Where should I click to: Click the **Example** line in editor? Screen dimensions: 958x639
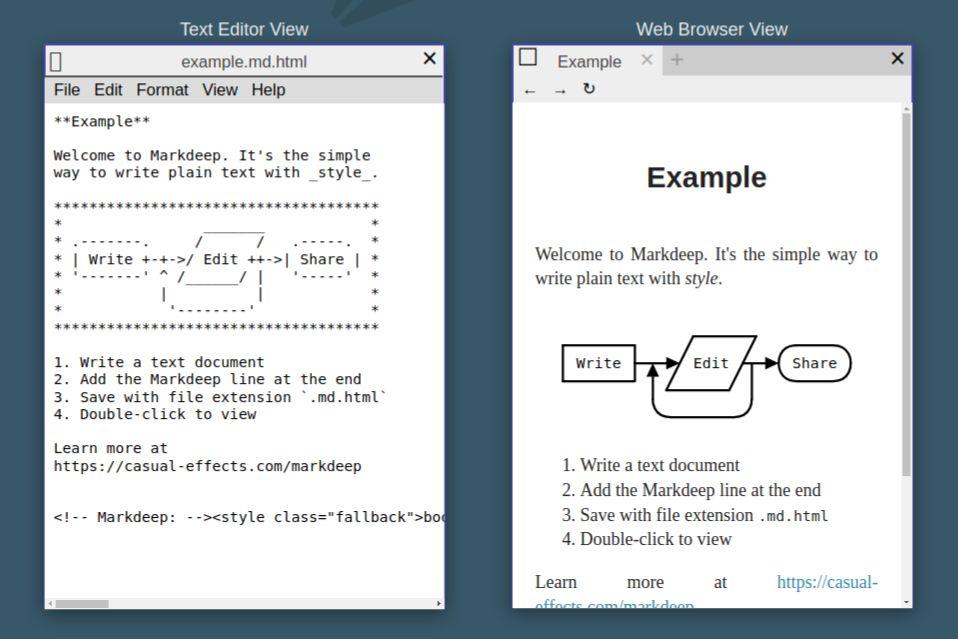(101, 122)
